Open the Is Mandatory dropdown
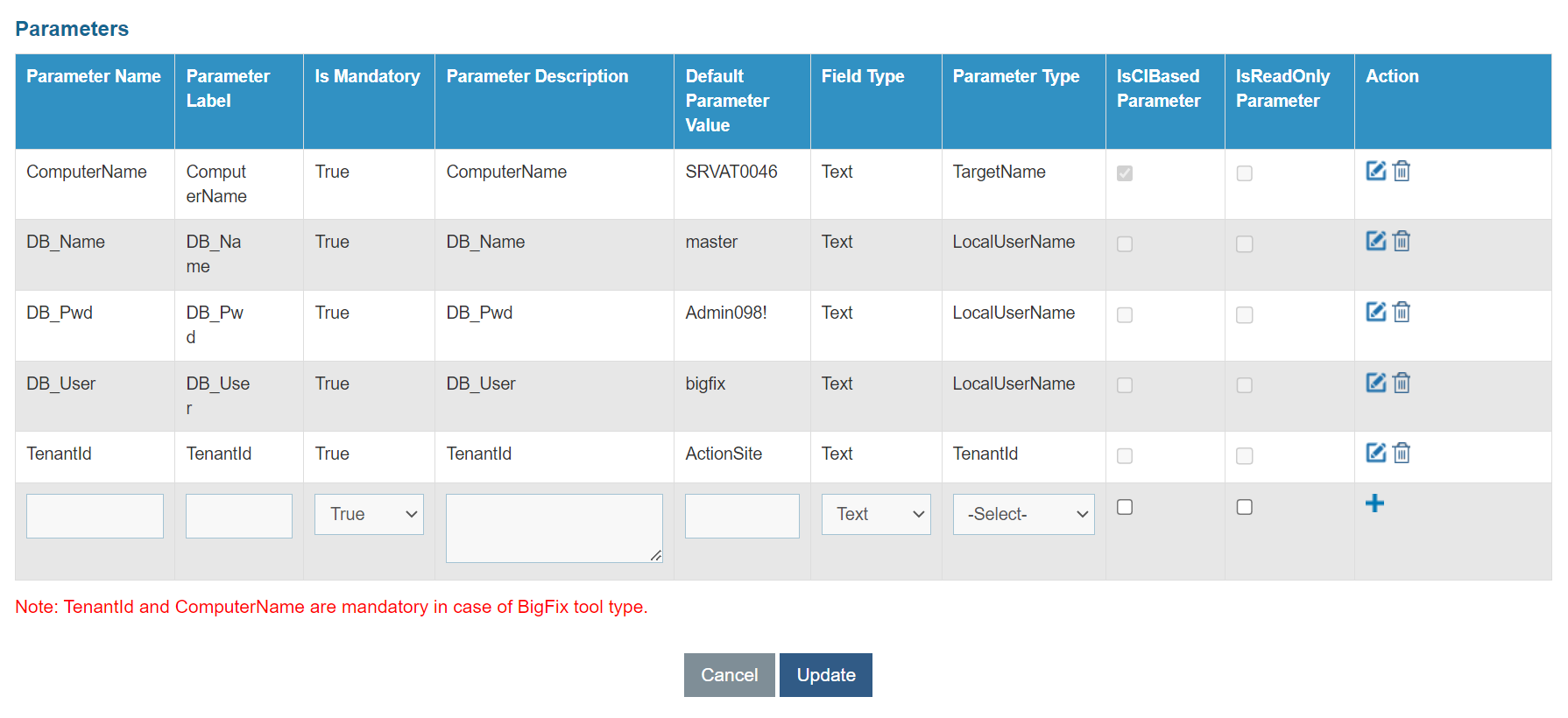1568x718 pixels. point(369,514)
